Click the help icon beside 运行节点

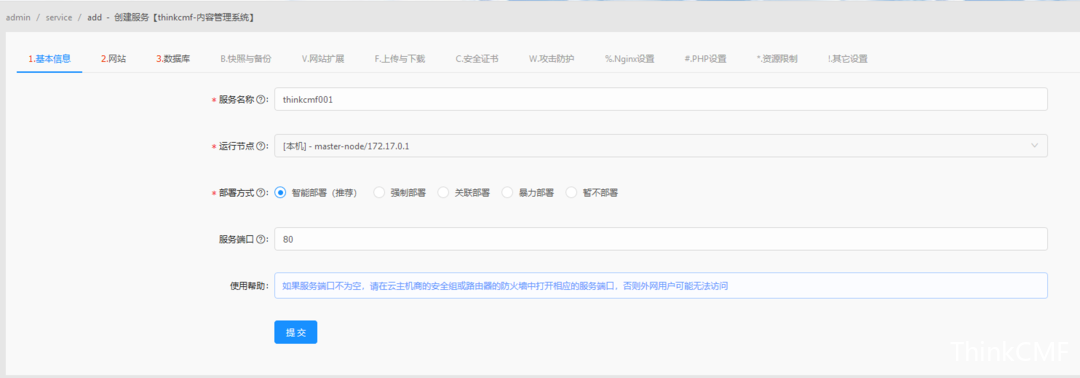point(260,146)
